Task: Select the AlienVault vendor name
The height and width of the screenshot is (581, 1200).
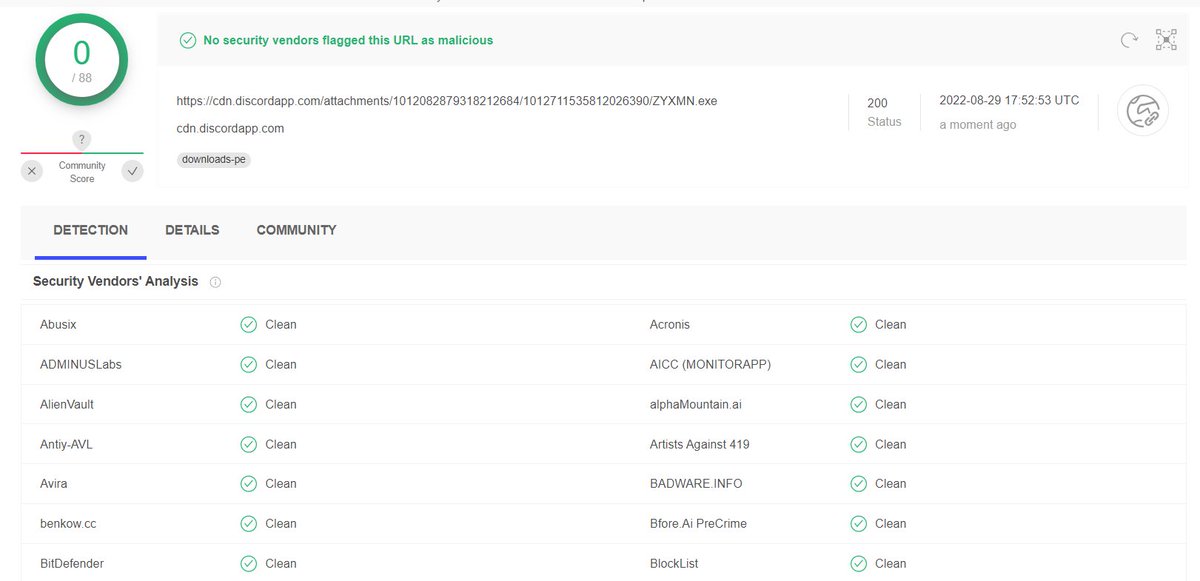Action: [67, 404]
